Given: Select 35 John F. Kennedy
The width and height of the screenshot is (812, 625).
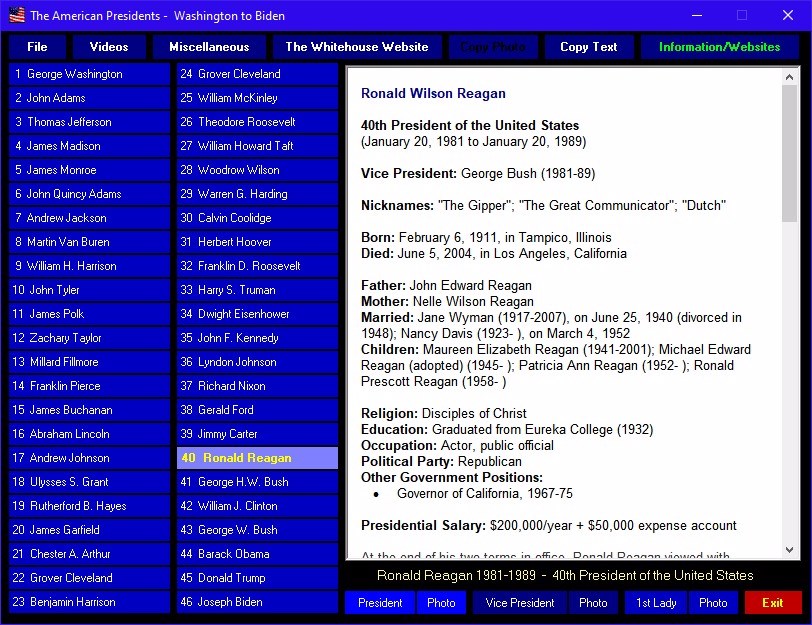Looking at the screenshot, I should point(257,338).
